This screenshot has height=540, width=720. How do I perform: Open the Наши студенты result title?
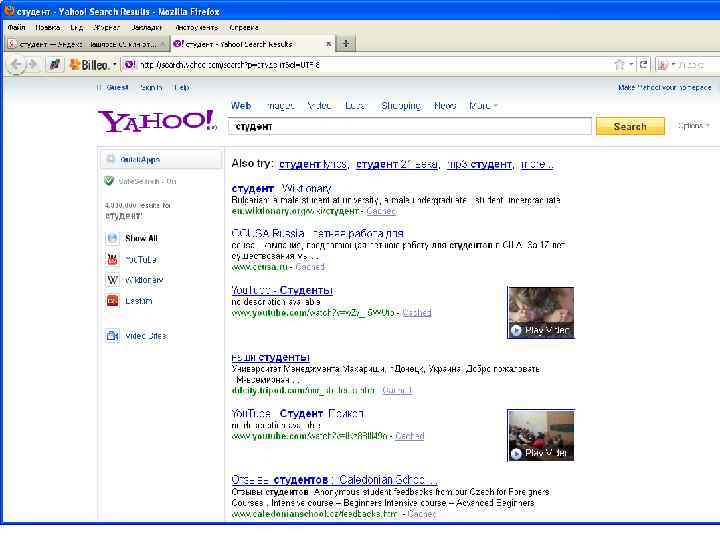click(x=270, y=357)
